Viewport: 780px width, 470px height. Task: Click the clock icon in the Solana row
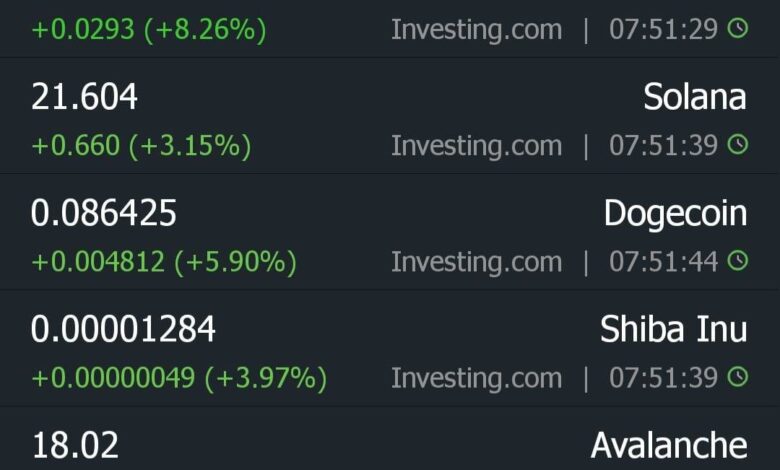737,145
